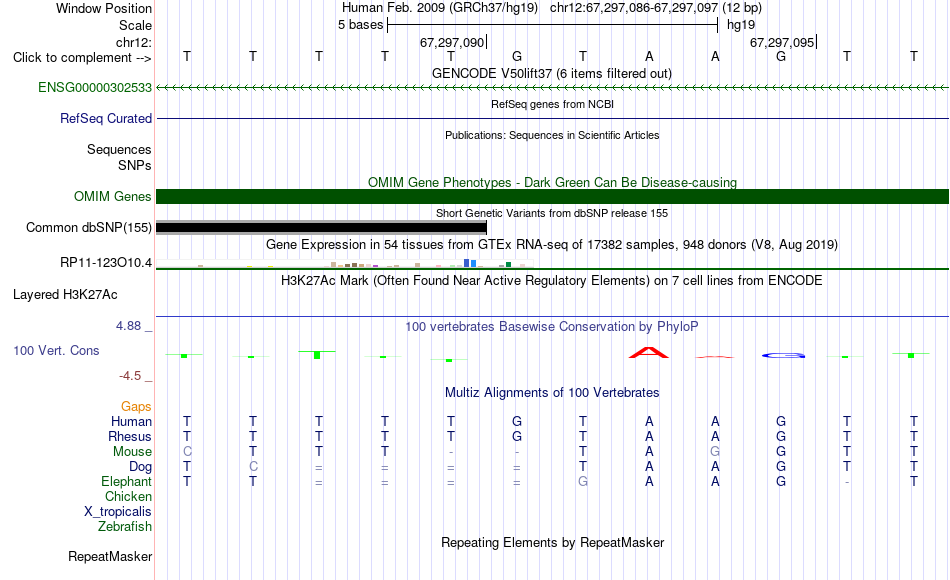This screenshot has height=580, width=950.
Task: Click the 4.88 PhyloP upper scale value
Action: pos(128,326)
